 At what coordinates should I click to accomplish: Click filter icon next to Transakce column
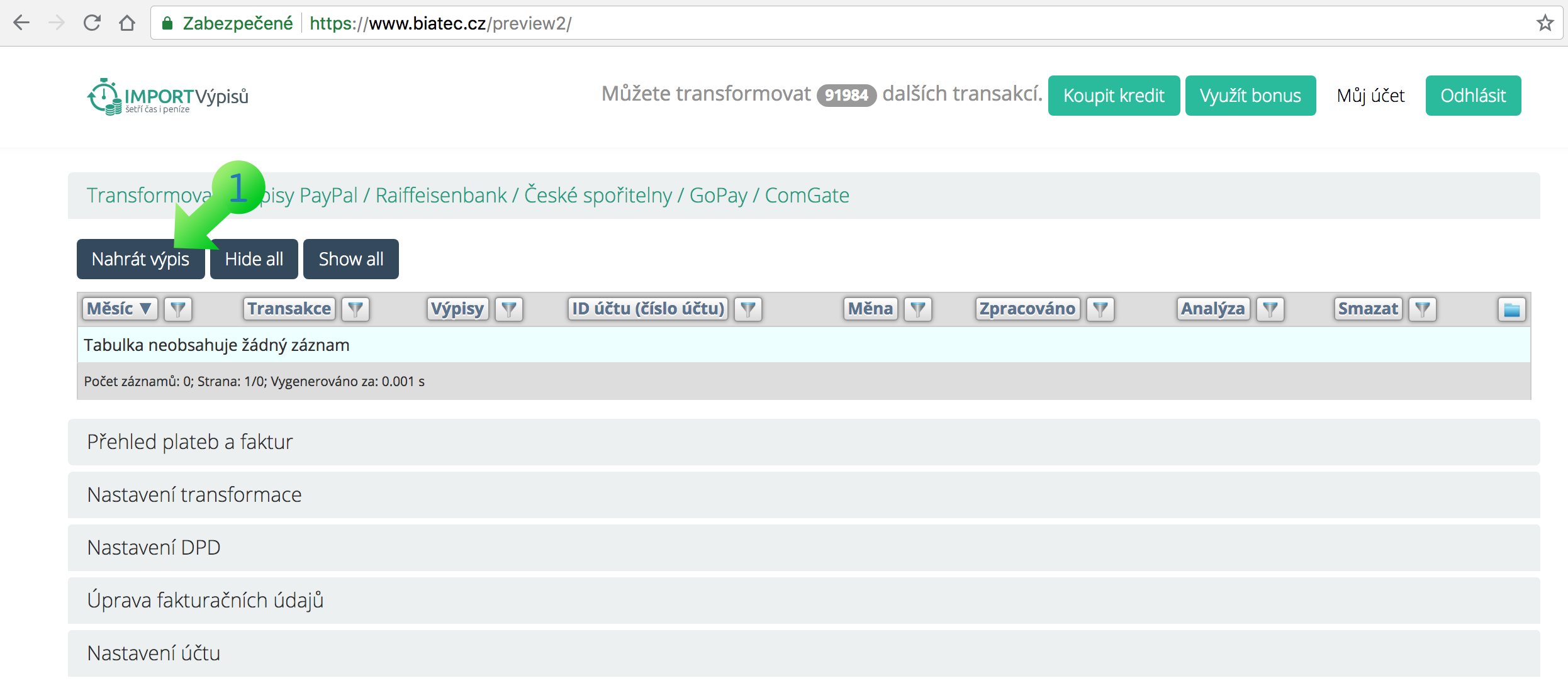coord(356,309)
